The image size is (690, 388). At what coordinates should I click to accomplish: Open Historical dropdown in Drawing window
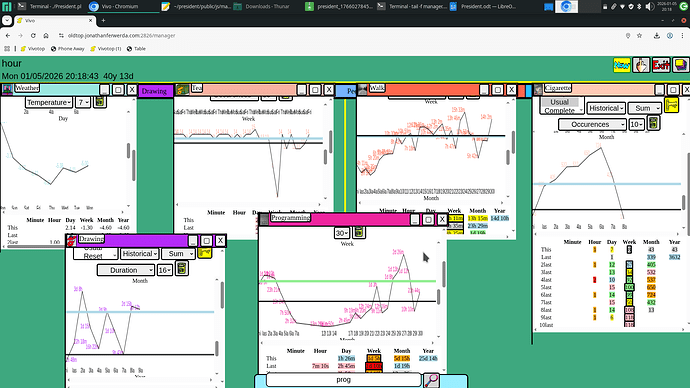click(139, 254)
